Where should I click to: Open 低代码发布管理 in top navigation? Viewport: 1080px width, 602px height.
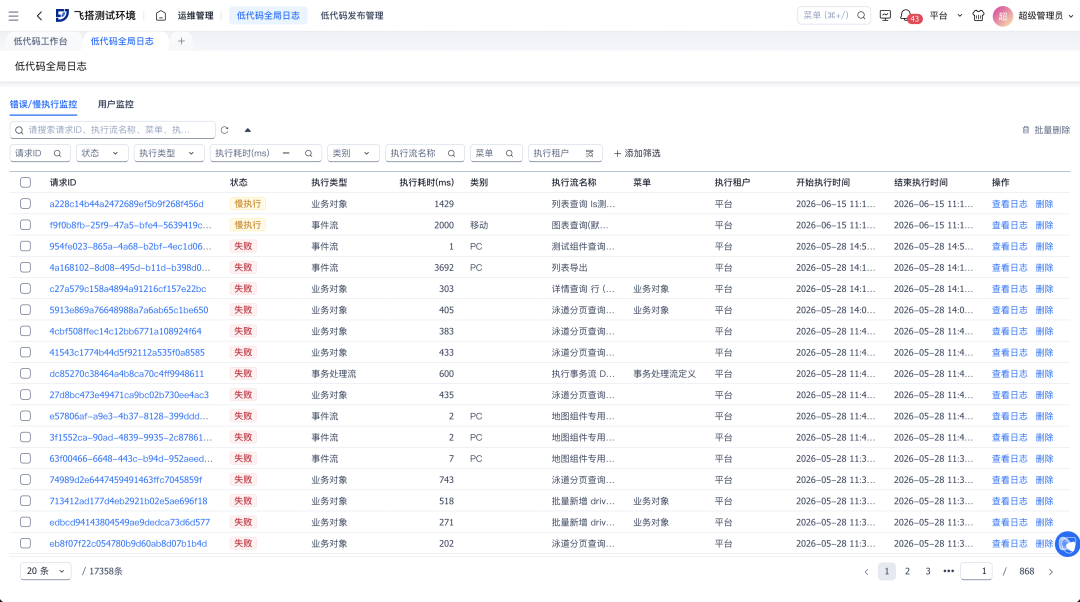click(352, 15)
